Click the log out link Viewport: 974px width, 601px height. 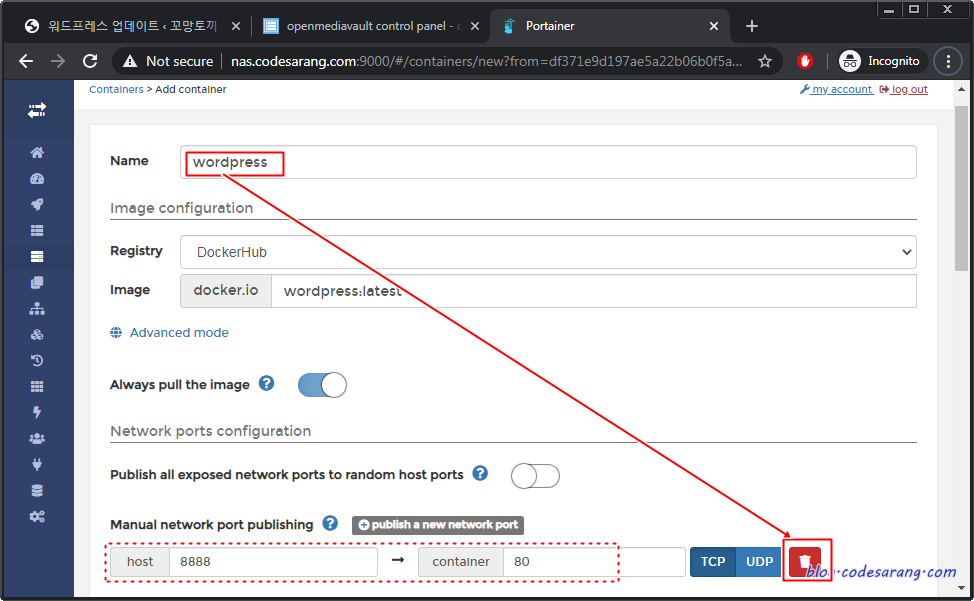(x=904, y=89)
